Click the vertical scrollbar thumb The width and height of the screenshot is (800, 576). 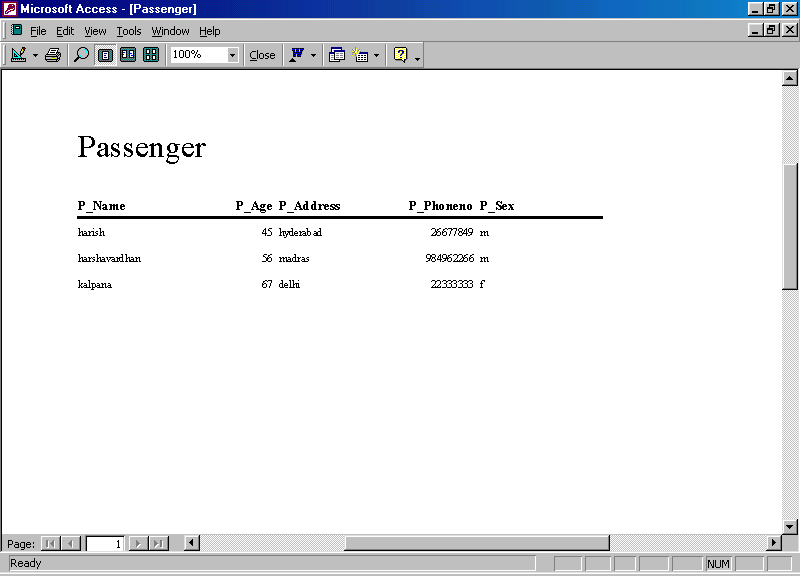[x=789, y=227]
